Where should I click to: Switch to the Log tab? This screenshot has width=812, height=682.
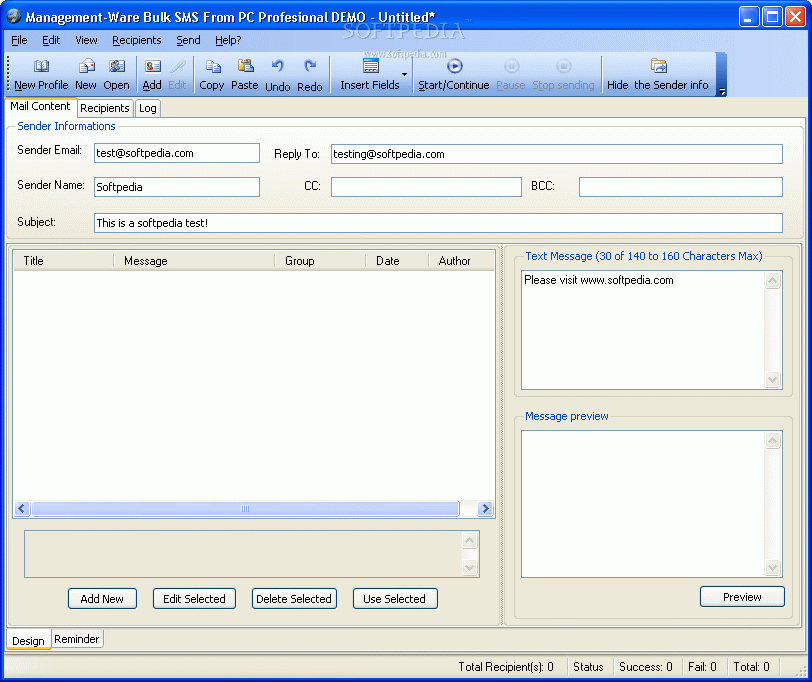pos(148,108)
